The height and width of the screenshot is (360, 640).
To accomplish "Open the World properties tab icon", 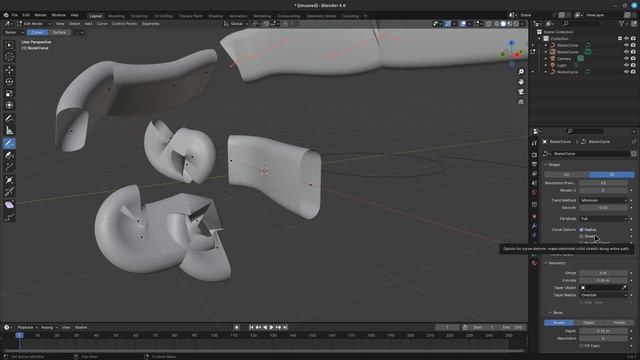I will pos(534,192).
